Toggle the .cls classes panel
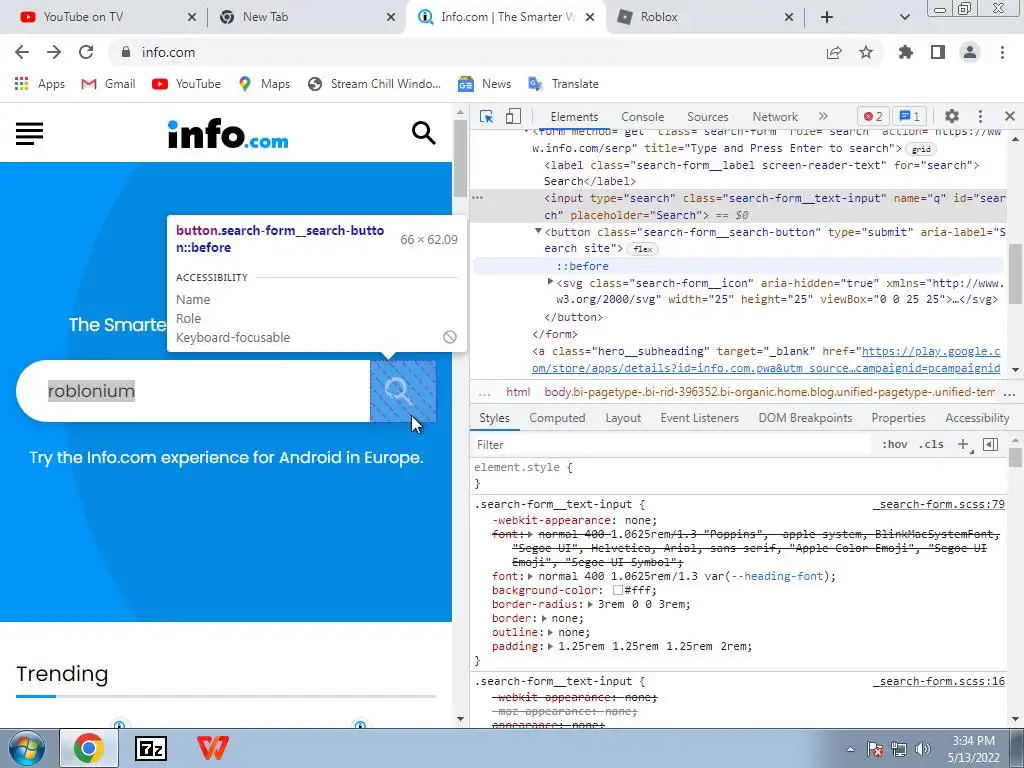The height and width of the screenshot is (768, 1024). tap(931, 444)
